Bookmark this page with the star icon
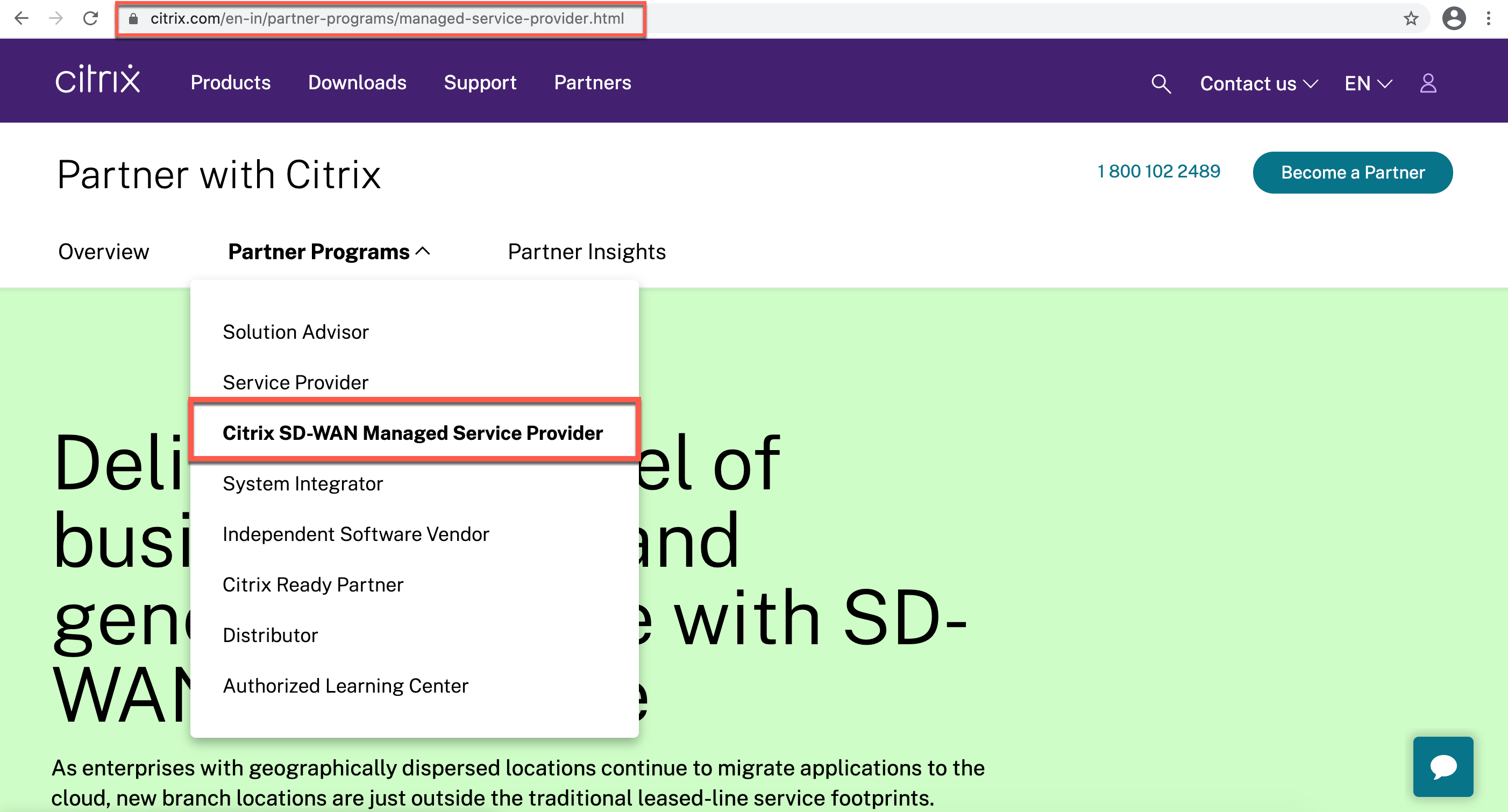Screen dimensions: 1508x812 tap(1411, 19)
